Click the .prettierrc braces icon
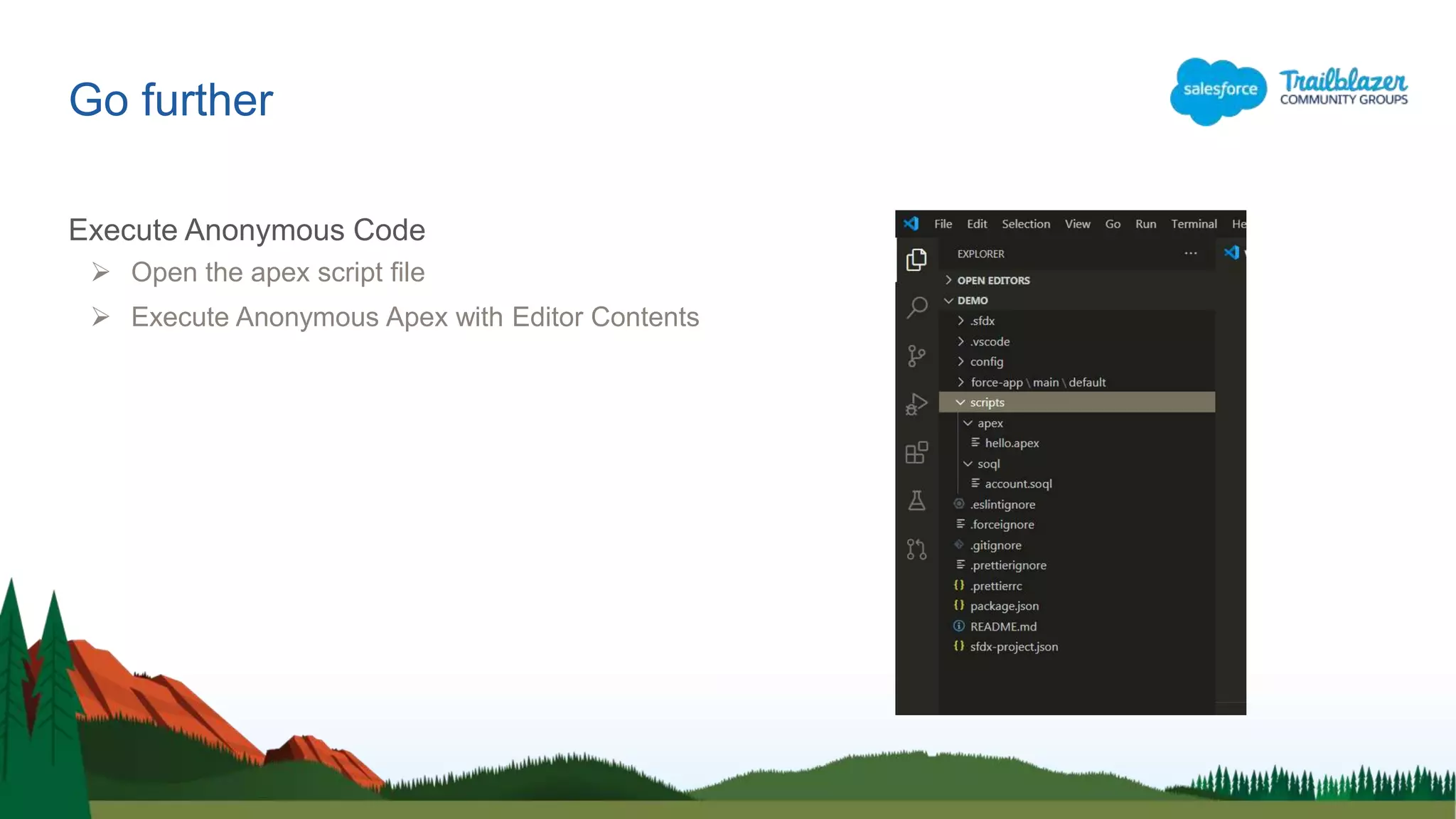 click(x=959, y=584)
